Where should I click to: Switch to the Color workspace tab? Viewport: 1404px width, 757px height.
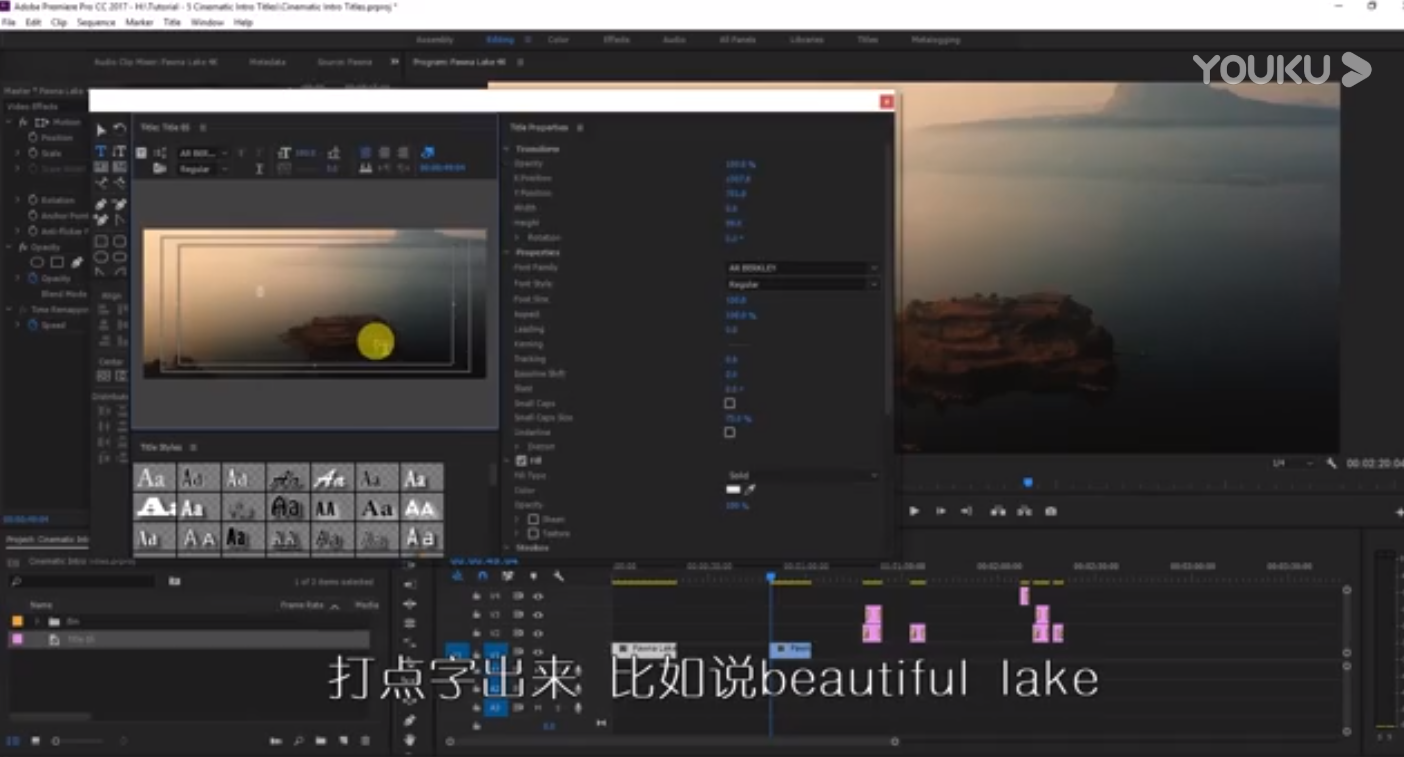point(558,40)
